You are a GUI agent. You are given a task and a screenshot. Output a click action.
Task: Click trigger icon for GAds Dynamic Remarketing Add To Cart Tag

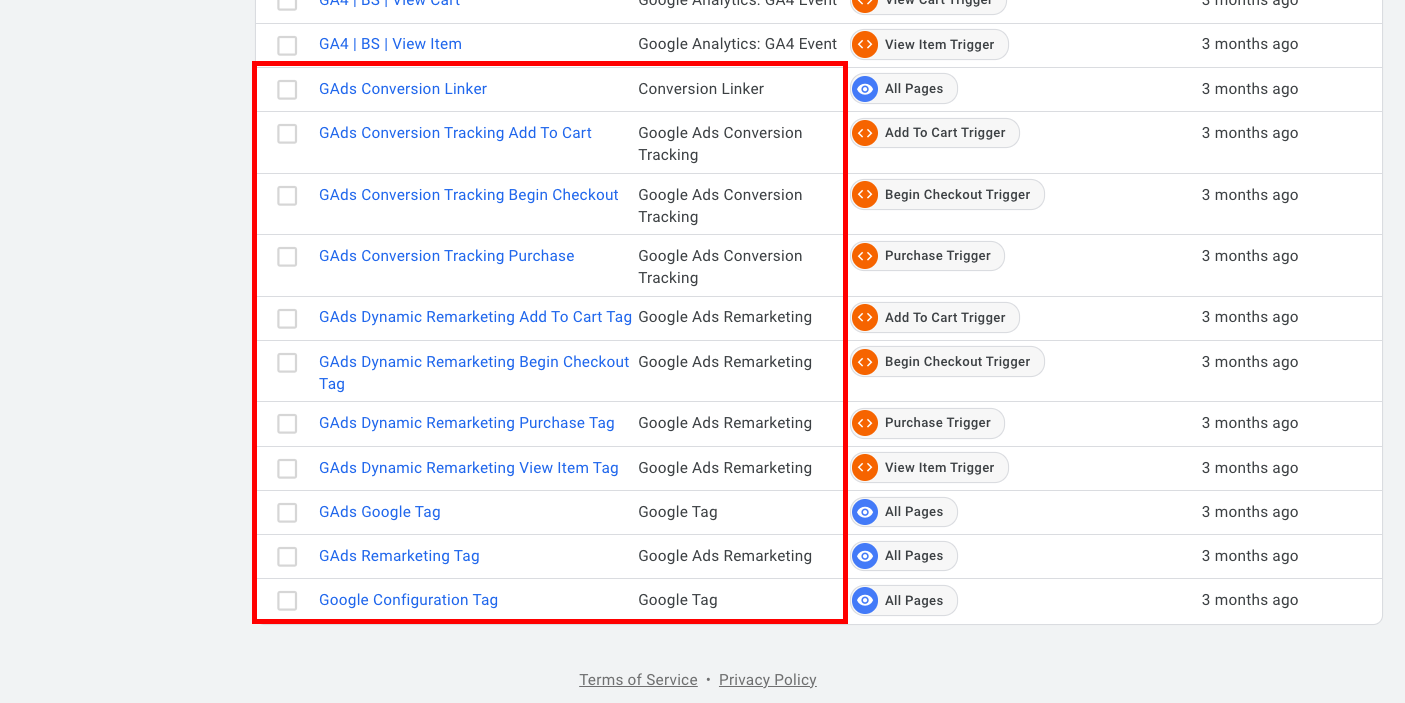point(865,318)
